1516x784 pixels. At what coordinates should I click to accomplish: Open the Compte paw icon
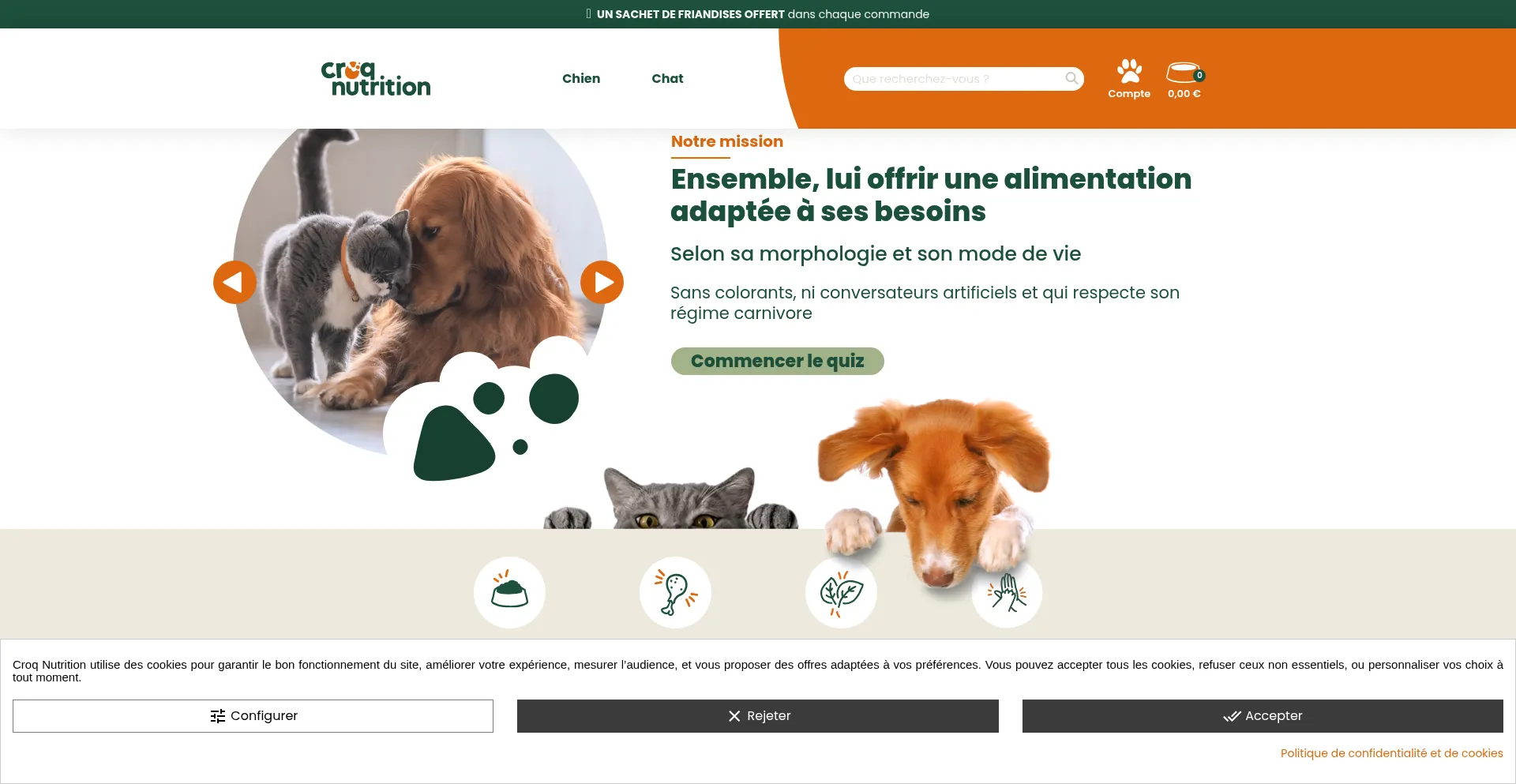[x=1129, y=71]
